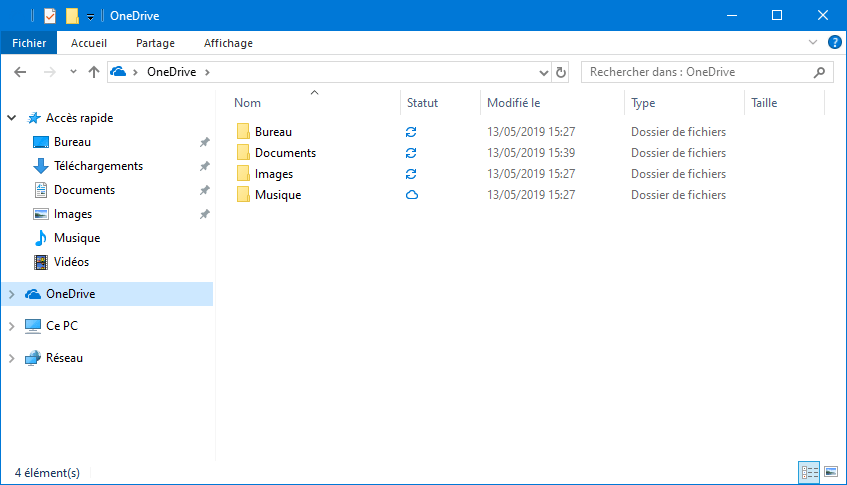Viewport: 847px width, 485px height.
Task: Sort by the Nom column header
Action: click(247, 103)
